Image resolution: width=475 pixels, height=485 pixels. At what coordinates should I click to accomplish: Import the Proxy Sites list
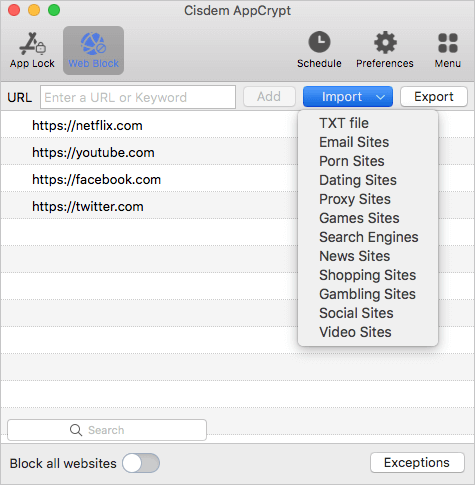click(x=355, y=199)
